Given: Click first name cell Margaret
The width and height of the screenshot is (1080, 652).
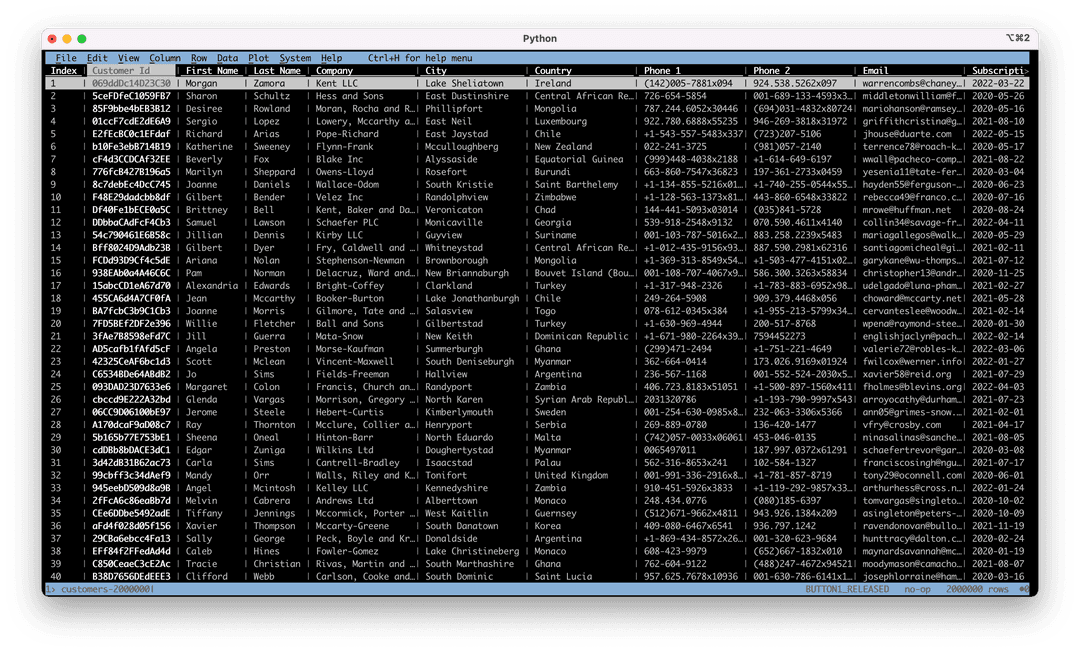Looking at the screenshot, I should 206,387.
